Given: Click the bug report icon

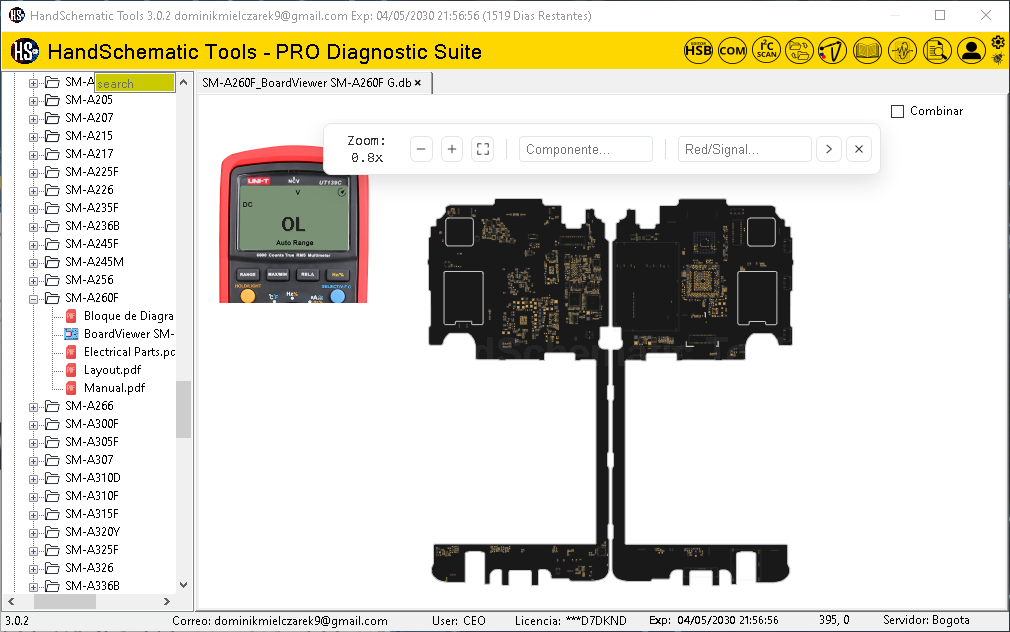Looking at the screenshot, I should click(998, 59).
